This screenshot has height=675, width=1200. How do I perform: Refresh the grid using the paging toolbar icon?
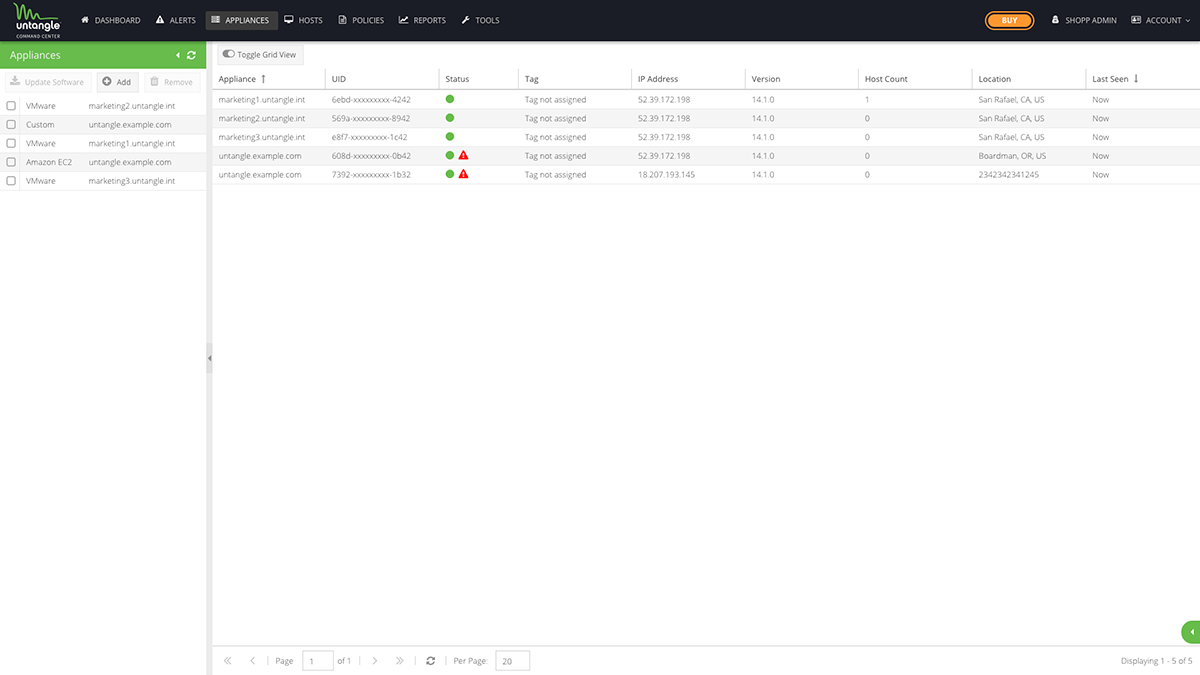[430, 661]
